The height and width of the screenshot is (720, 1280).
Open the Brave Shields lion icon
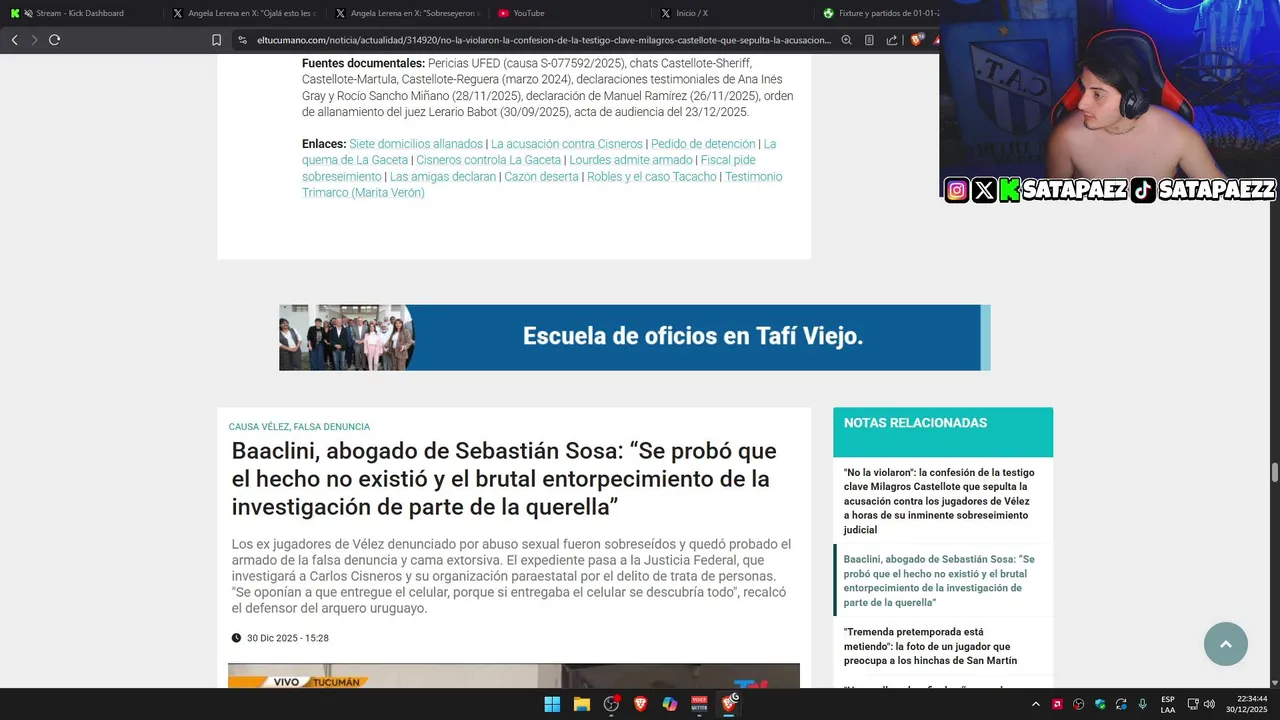[x=917, y=40]
